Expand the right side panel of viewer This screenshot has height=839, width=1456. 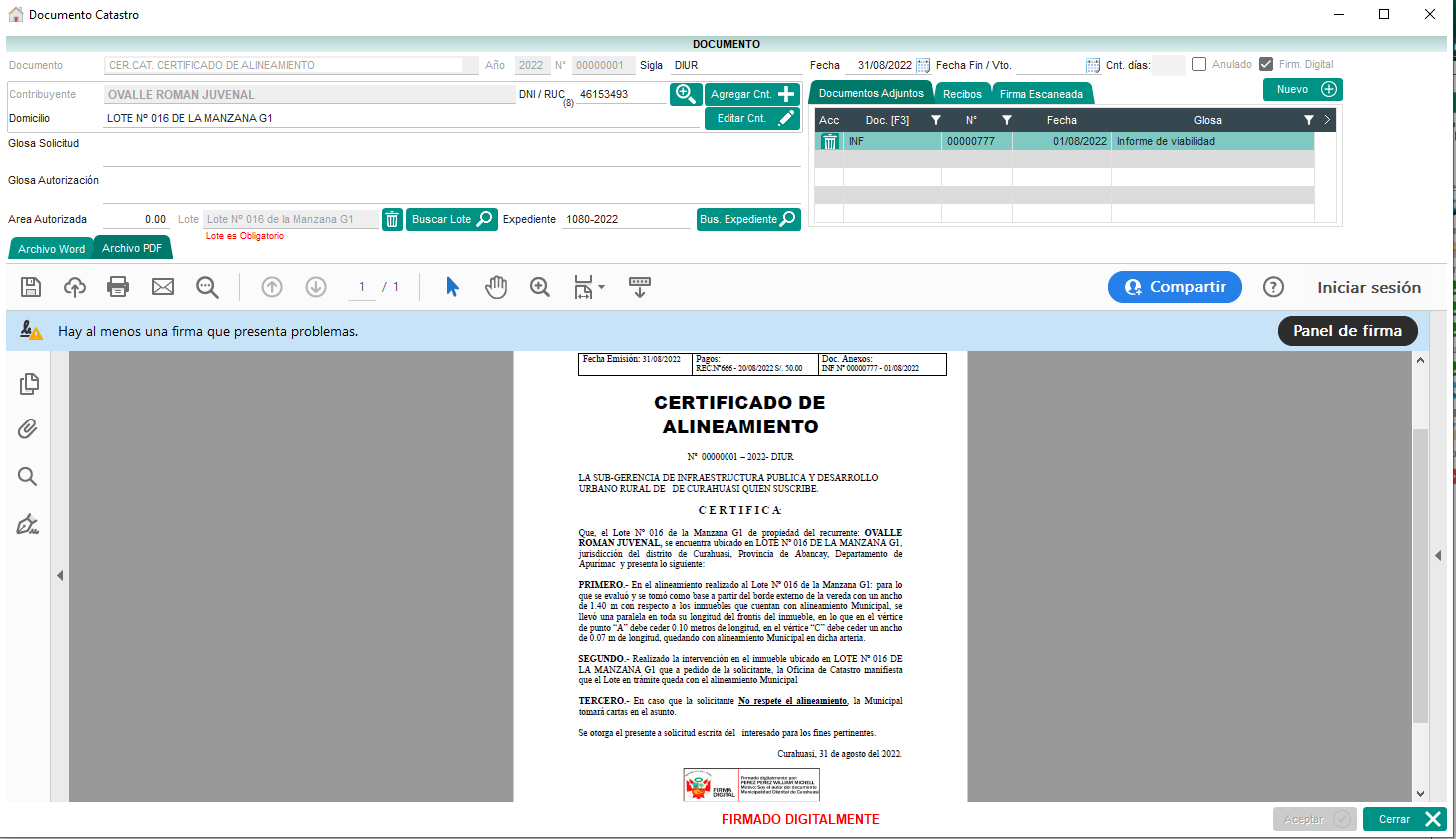[x=1438, y=555]
